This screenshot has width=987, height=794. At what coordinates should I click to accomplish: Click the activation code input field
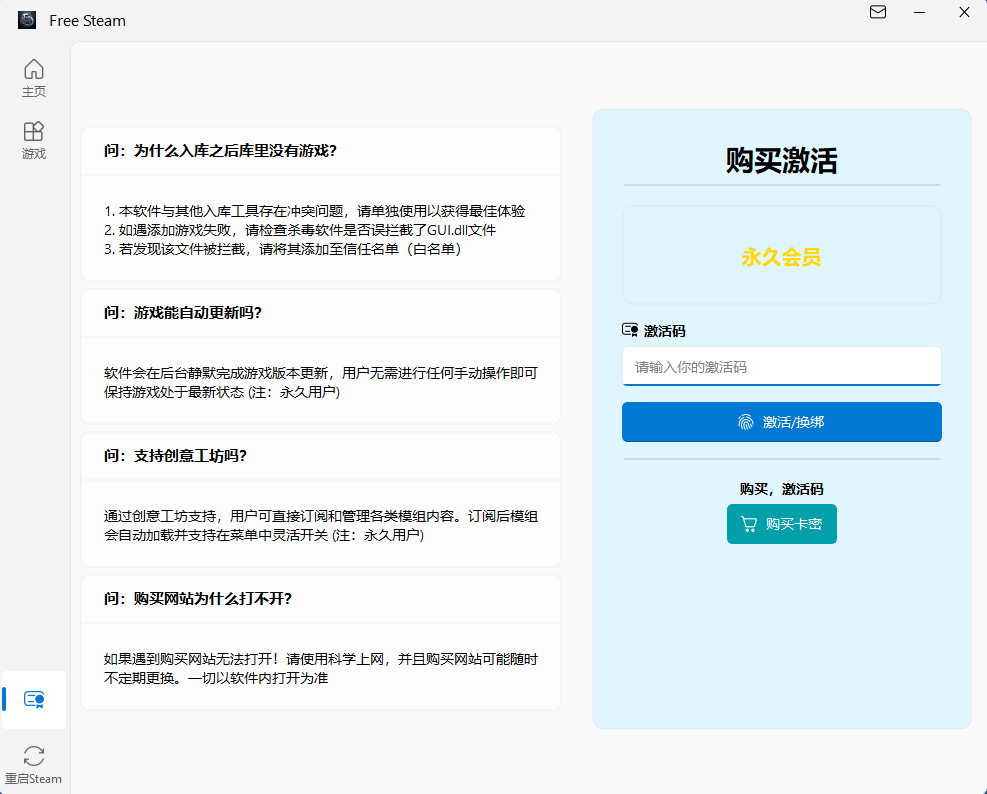(781, 366)
